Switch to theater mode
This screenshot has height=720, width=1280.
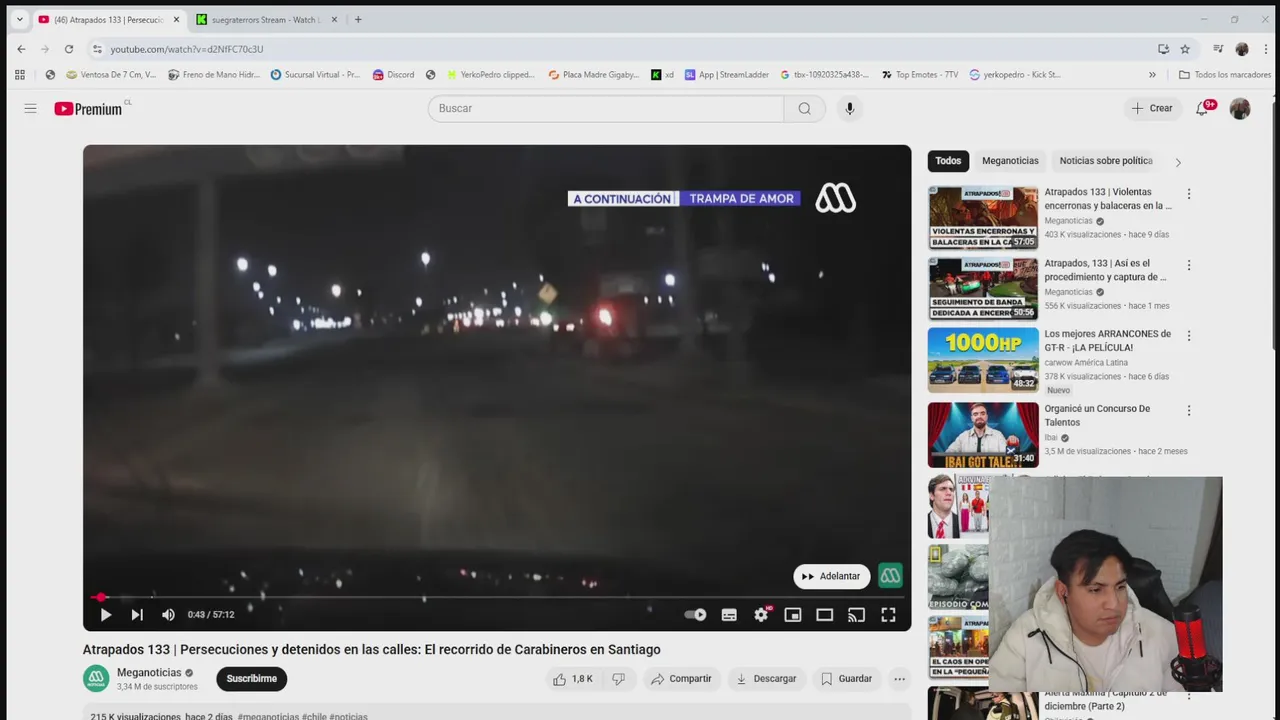(825, 615)
